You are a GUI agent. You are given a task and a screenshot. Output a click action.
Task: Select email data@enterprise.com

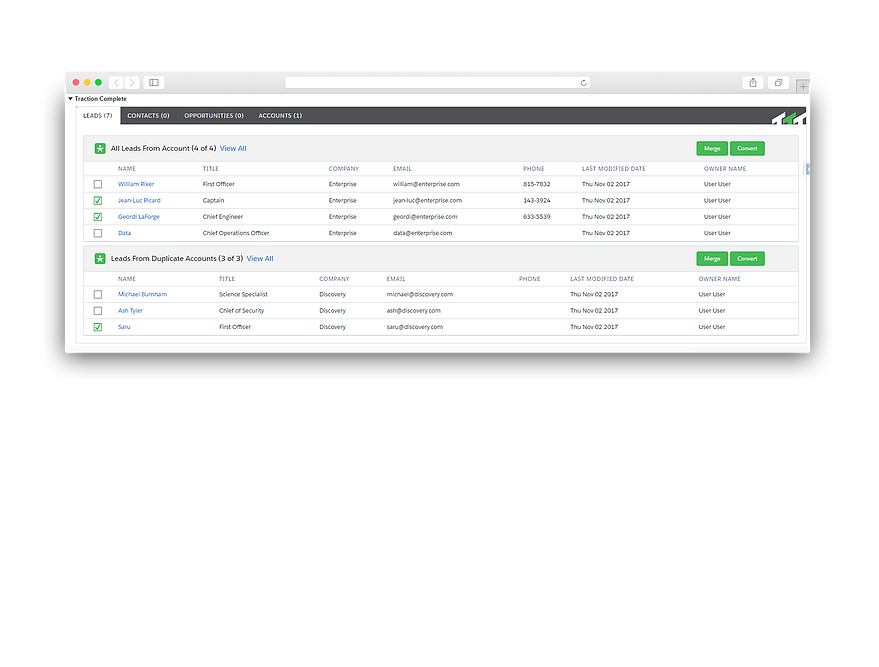click(422, 233)
